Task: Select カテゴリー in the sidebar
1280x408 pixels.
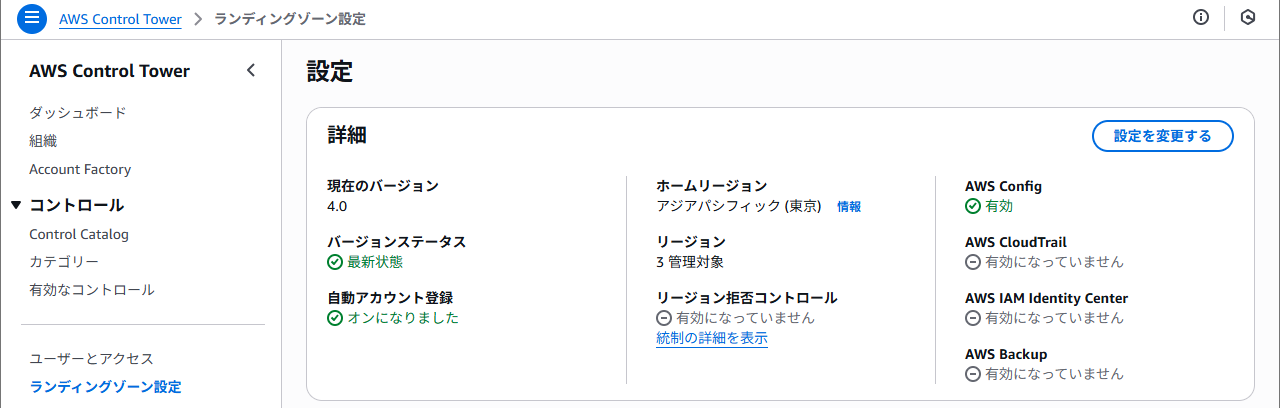Action: [x=64, y=262]
